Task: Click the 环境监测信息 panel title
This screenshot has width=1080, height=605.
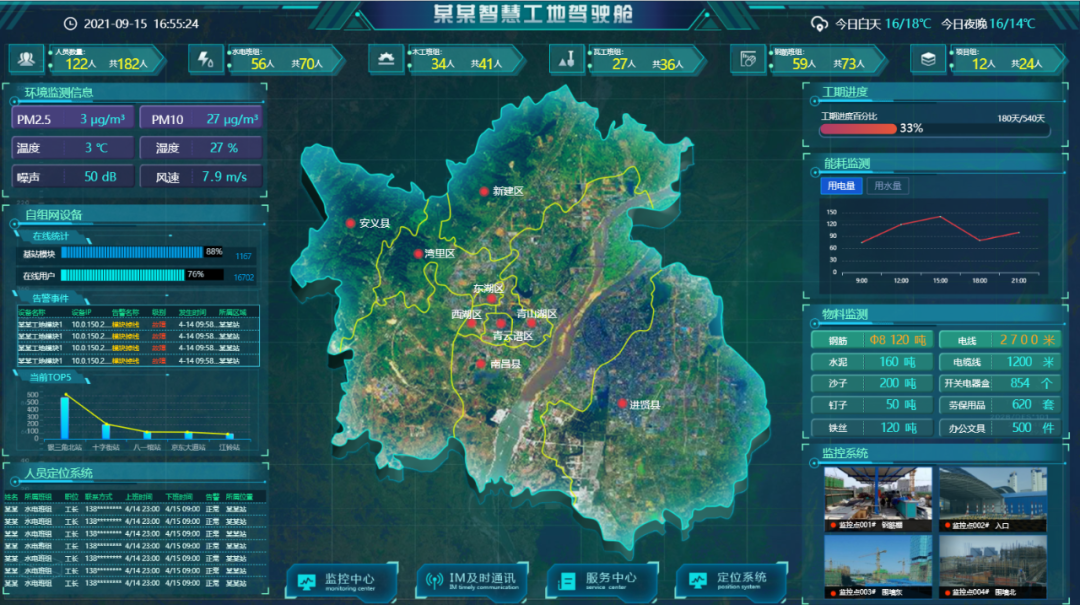Action: point(59,92)
